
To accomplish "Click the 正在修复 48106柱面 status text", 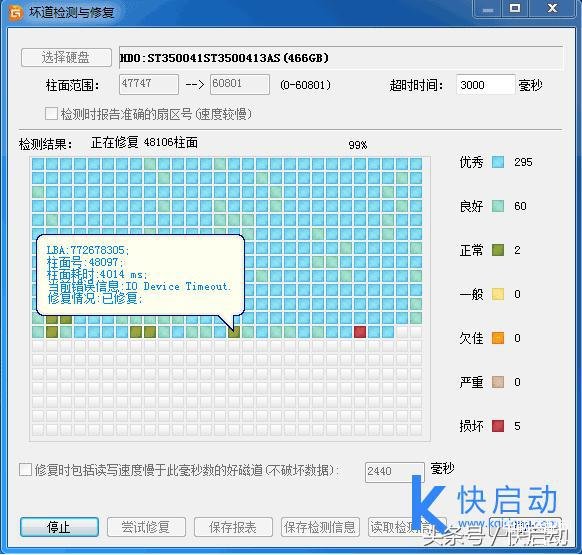I will coord(144,142).
